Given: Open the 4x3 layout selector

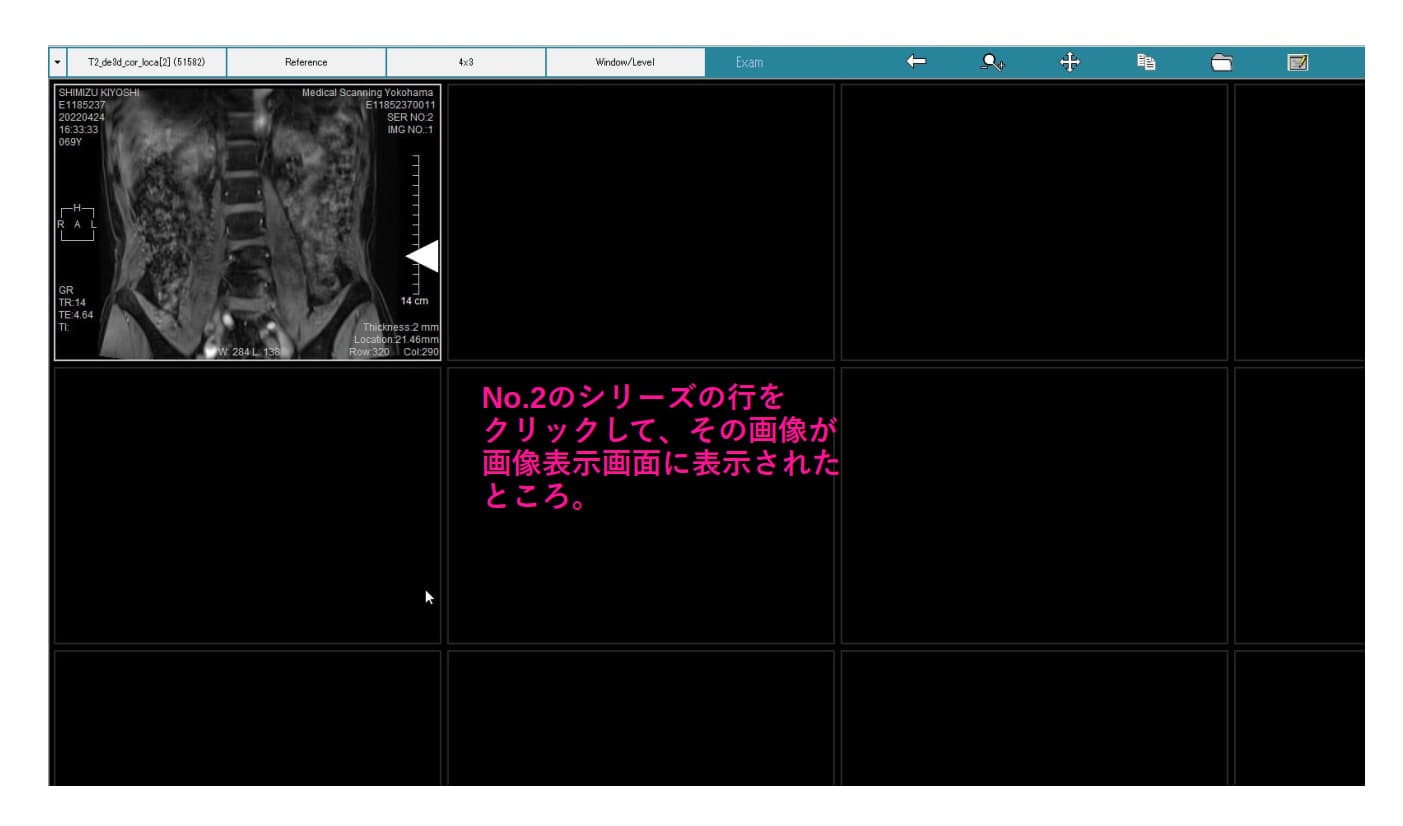Looking at the screenshot, I should point(466,62).
